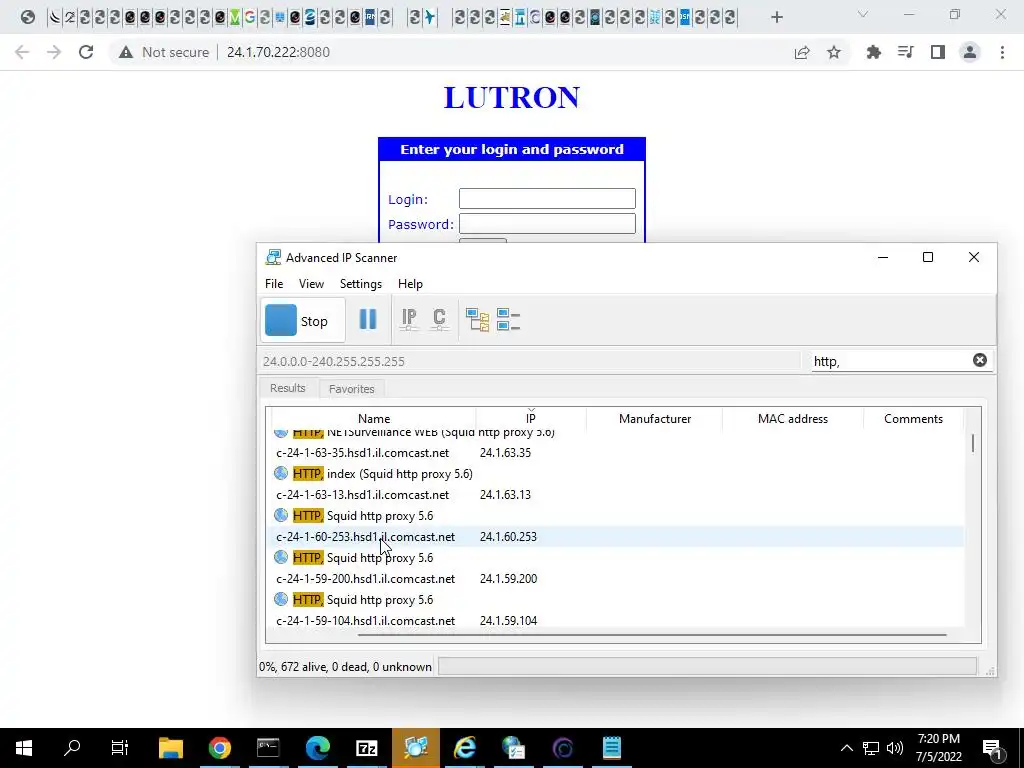Pause the scan with the pause icon
The image size is (1024, 768).
(x=368, y=319)
